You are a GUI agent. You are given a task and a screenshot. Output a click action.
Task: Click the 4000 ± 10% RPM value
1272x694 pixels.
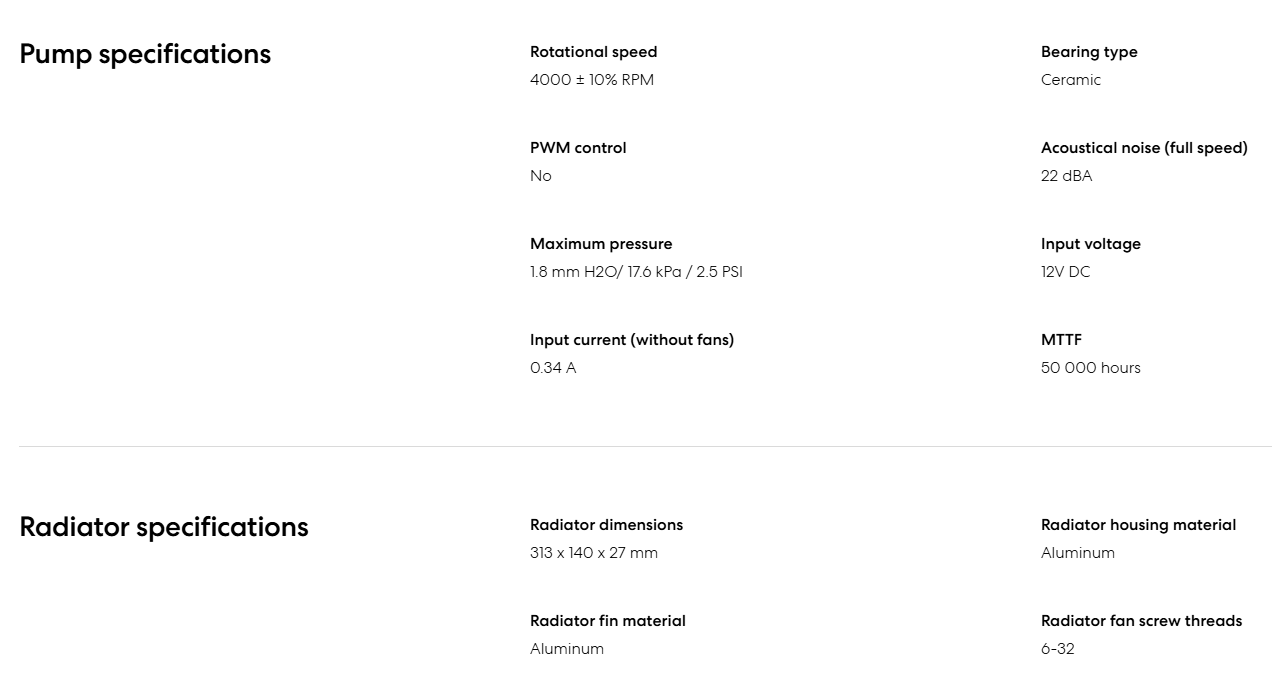click(x=592, y=80)
